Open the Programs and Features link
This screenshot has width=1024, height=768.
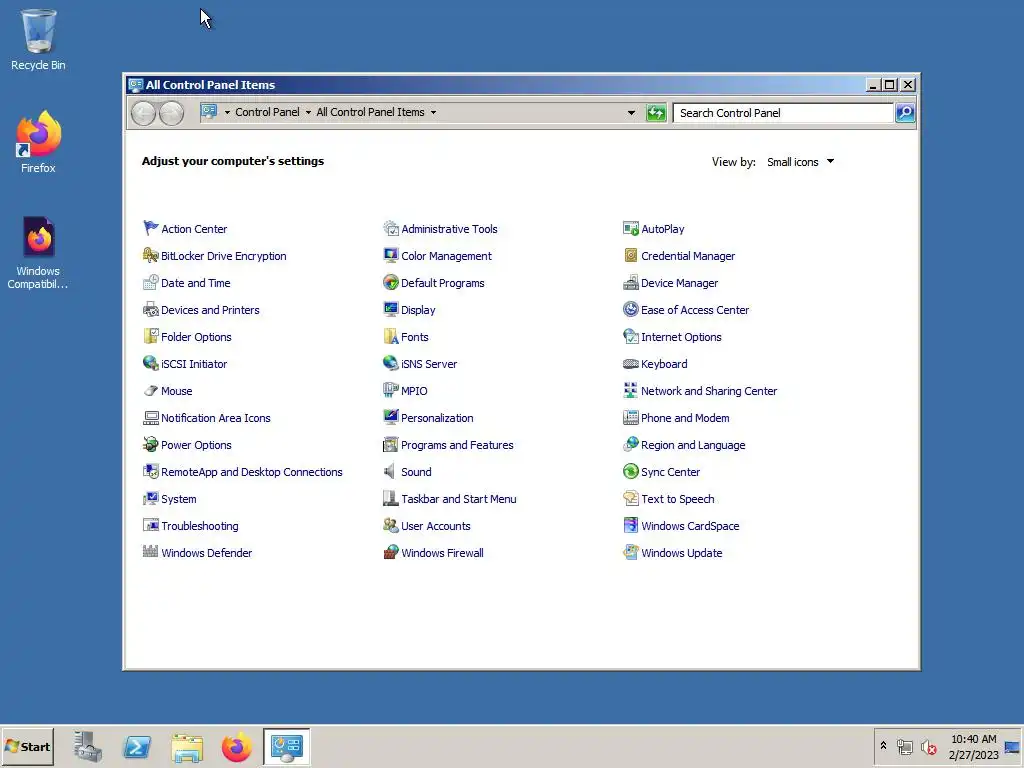457,445
